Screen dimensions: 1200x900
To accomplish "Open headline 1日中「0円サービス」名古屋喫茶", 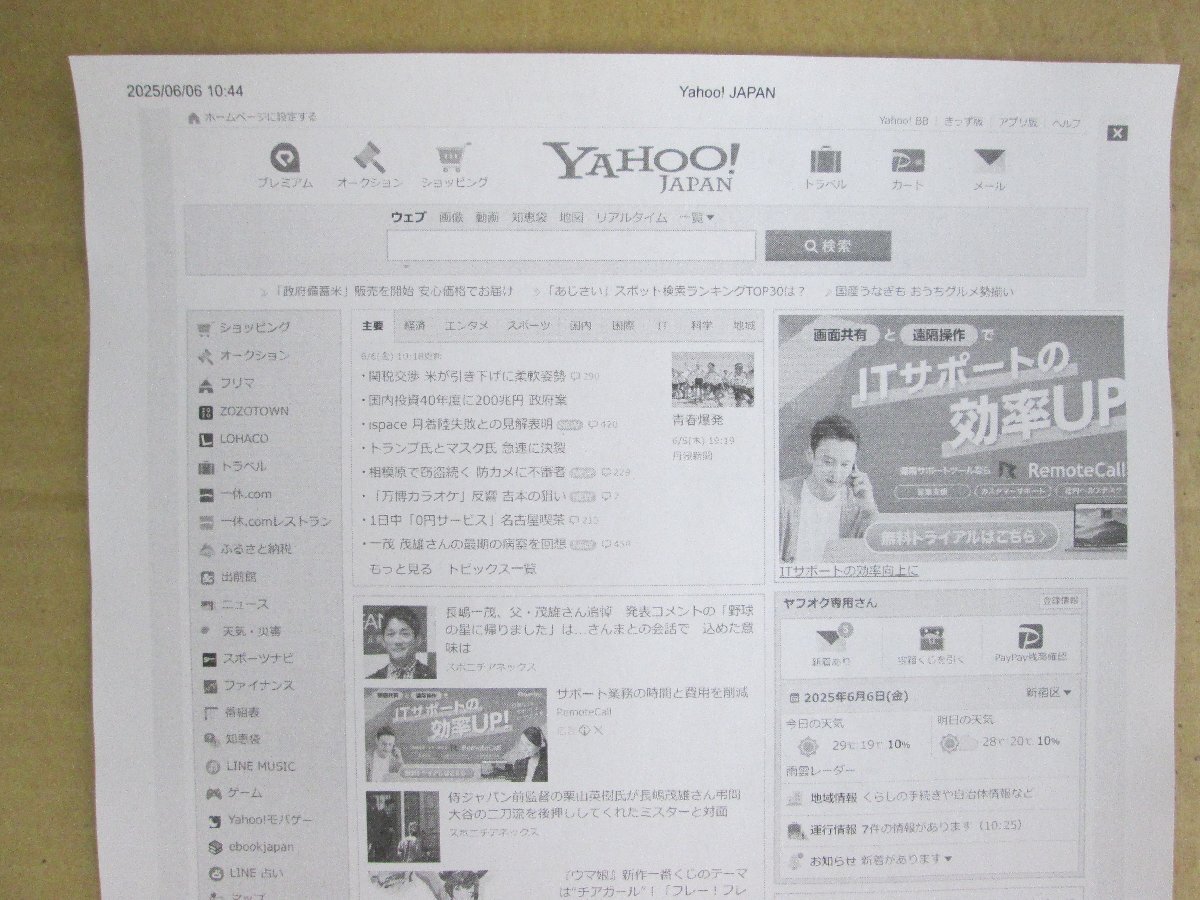I will (467, 520).
